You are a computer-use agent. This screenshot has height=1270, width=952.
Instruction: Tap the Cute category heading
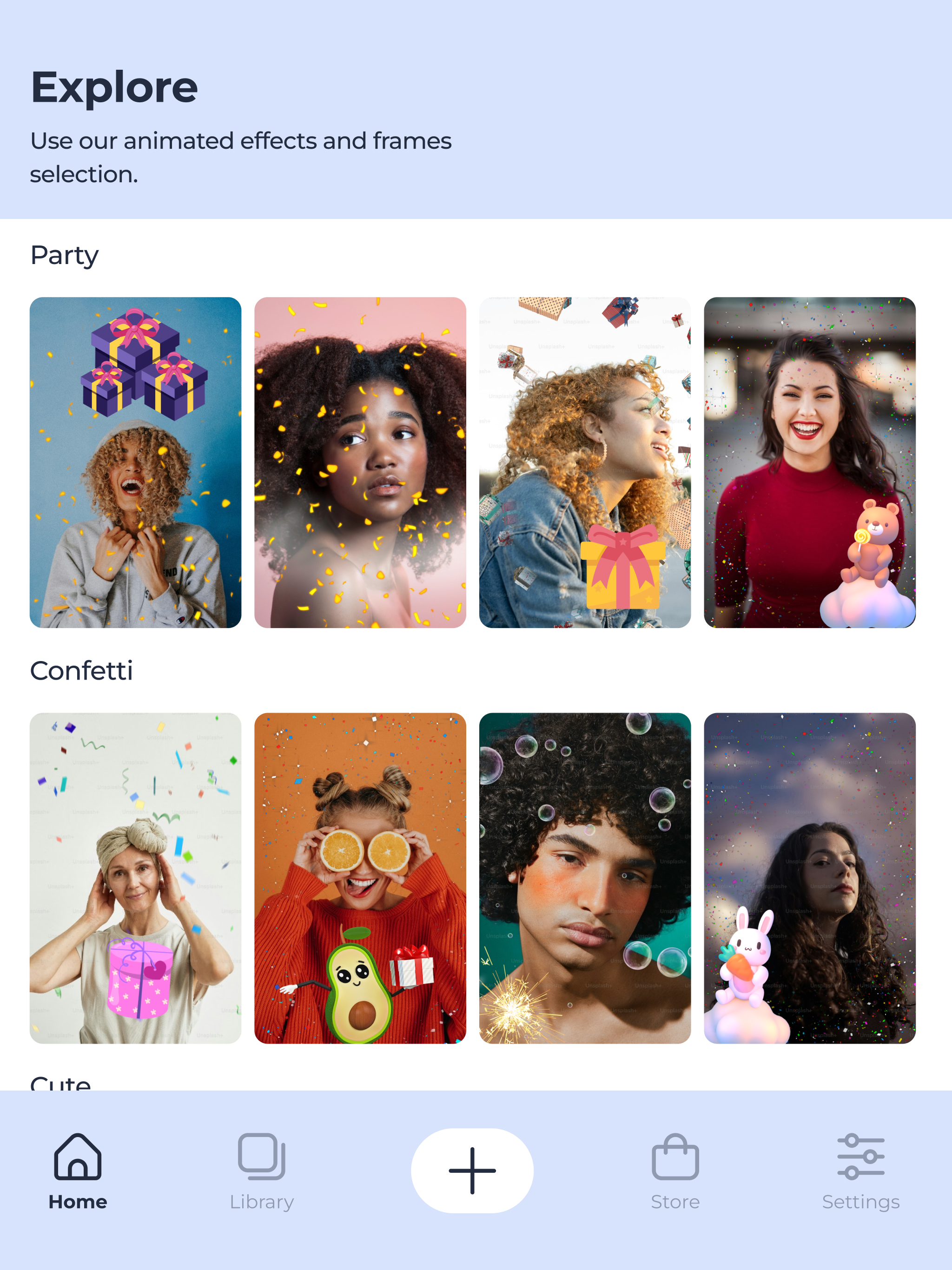click(60, 1083)
